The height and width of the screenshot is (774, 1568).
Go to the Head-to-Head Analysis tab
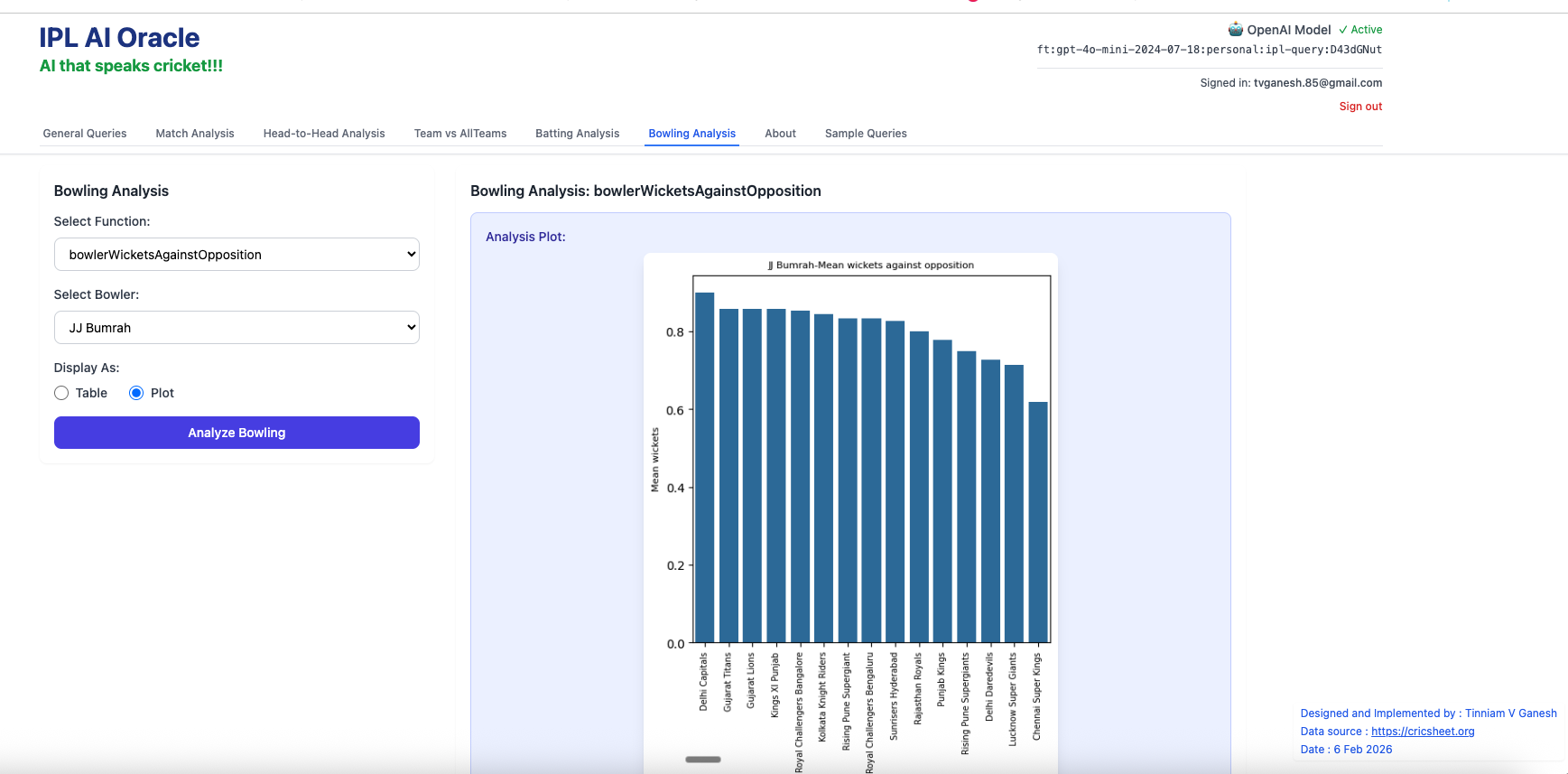pyautogui.click(x=324, y=134)
